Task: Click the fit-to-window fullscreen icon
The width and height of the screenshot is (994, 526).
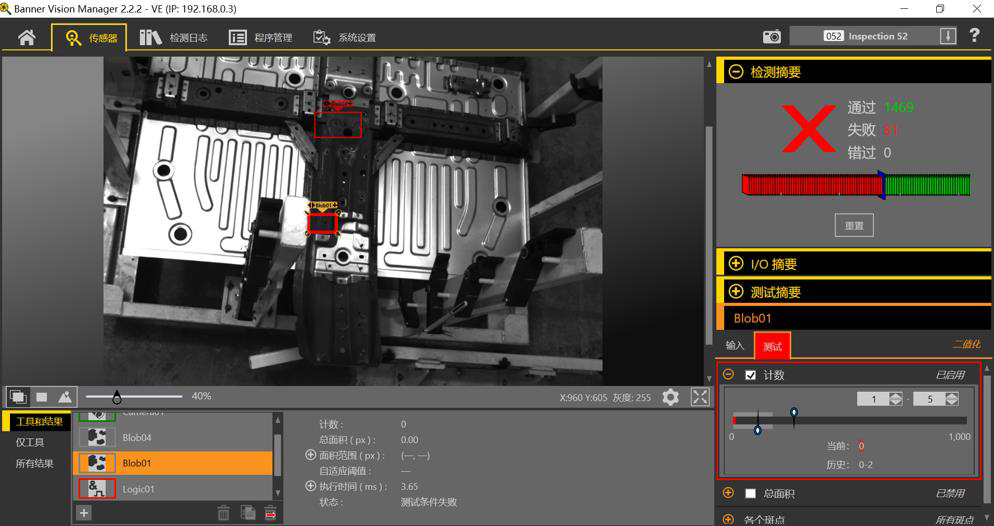Action: (700, 397)
